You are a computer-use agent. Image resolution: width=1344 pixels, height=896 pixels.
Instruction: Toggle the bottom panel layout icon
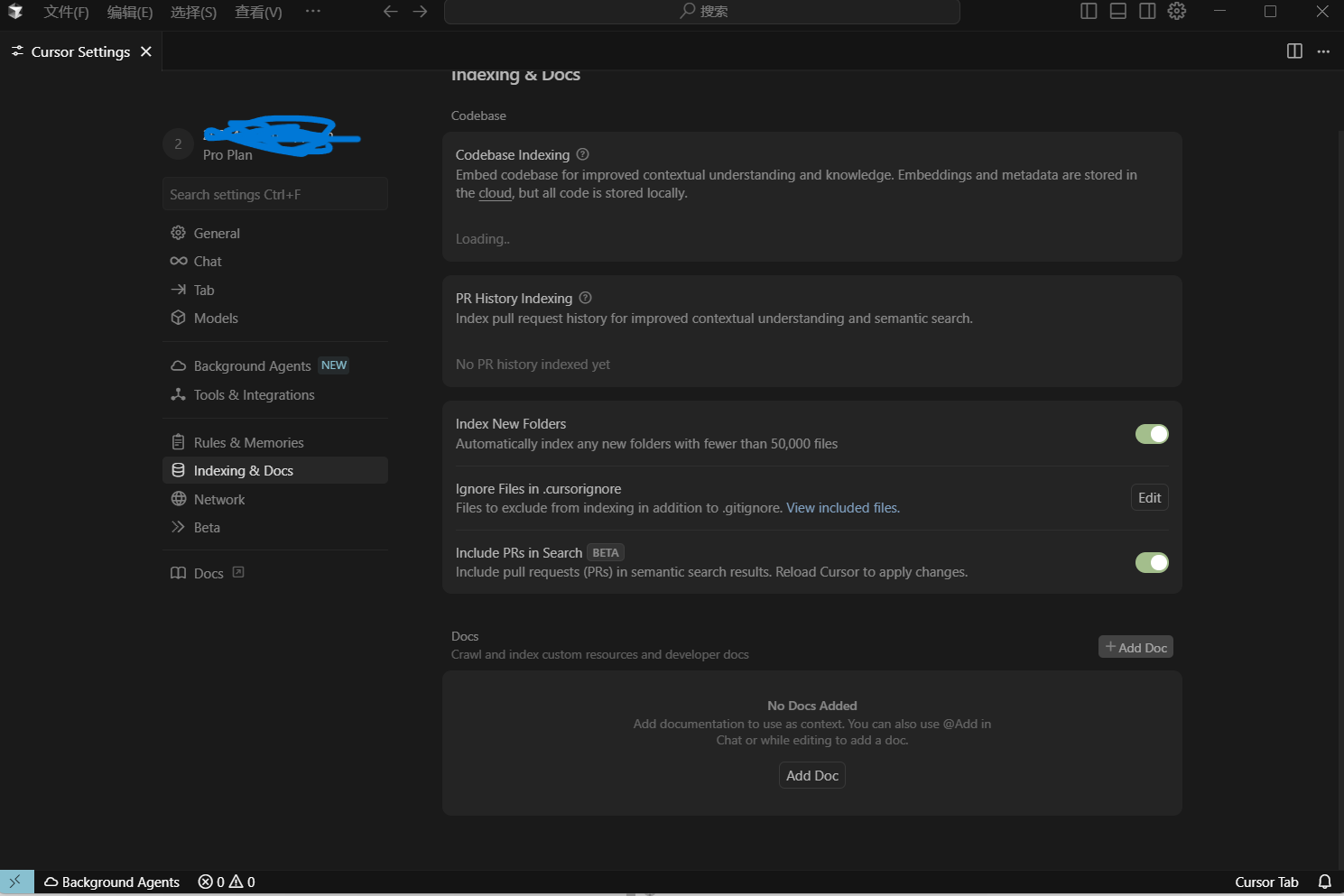(x=1117, y=11)
